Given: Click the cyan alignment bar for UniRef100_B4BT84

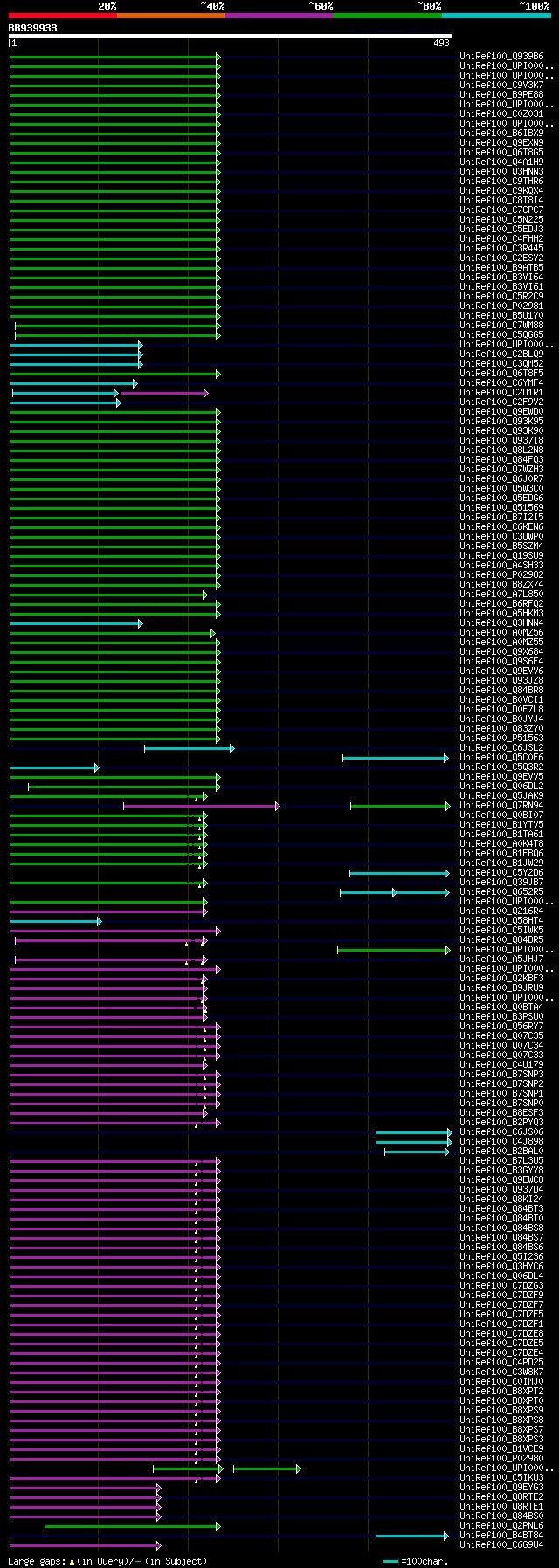Looking at the screenshot, I should coord(412,1536).
